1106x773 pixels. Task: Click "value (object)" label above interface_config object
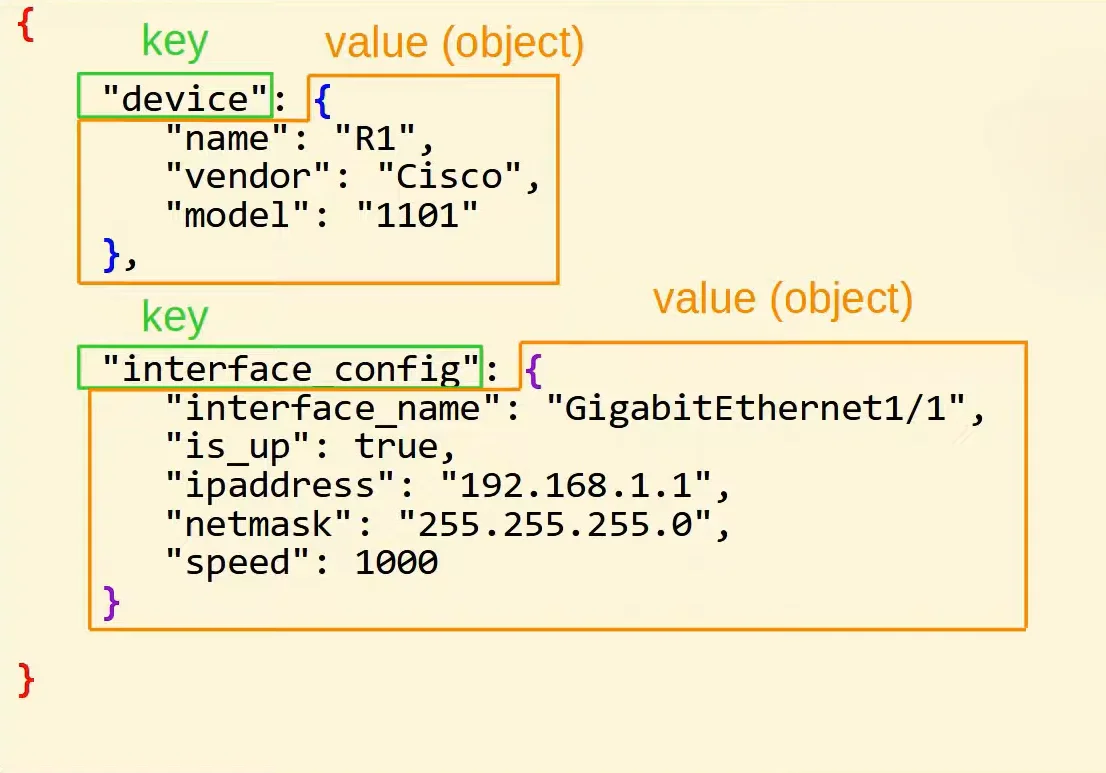(783, 300)
